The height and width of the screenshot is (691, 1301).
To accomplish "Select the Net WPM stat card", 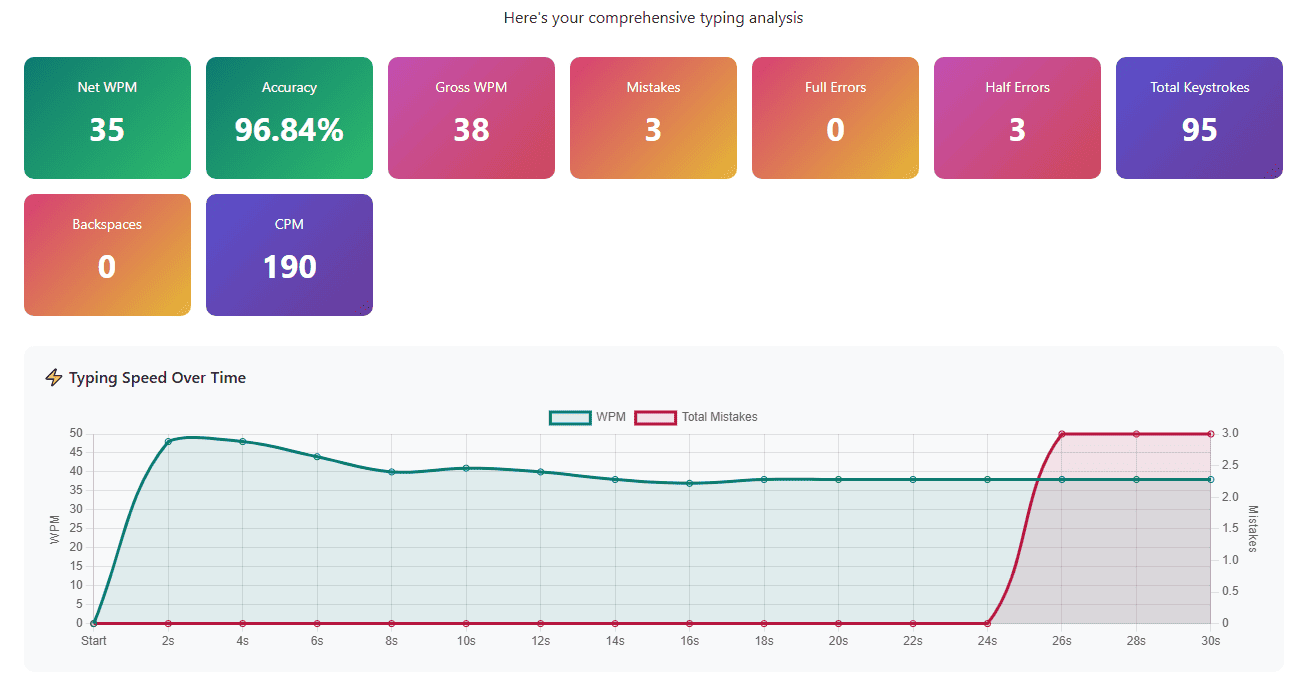I will 107,117.
